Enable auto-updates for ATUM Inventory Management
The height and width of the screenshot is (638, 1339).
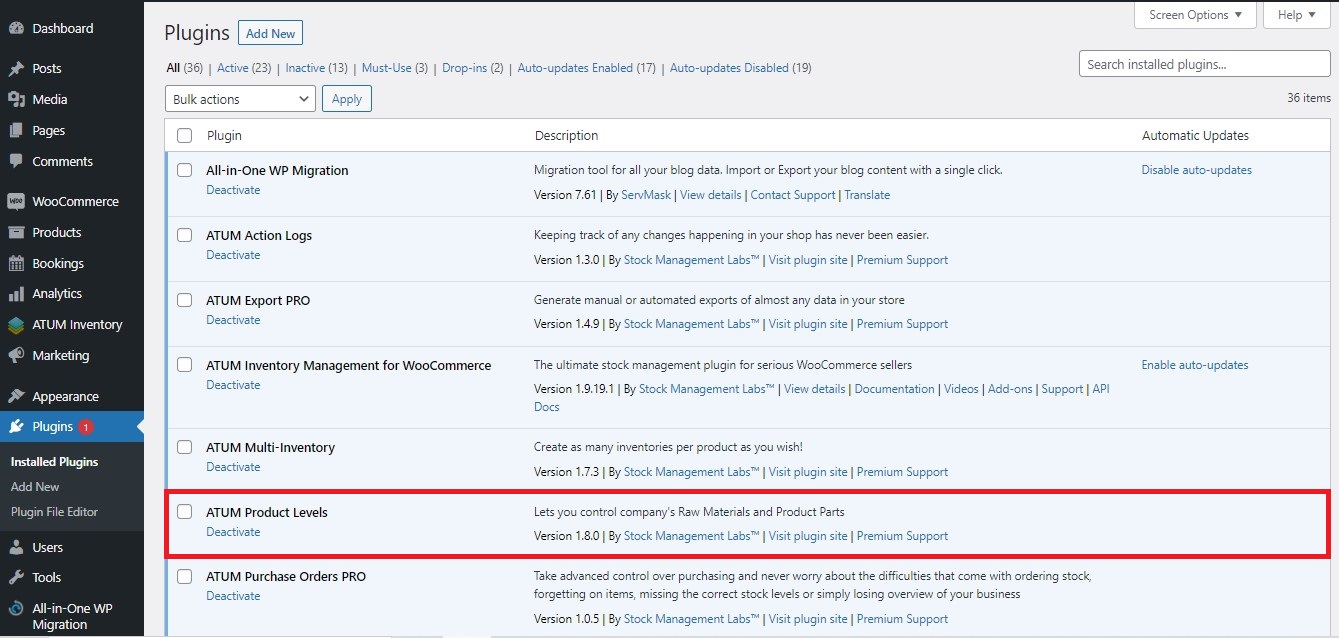1195,365
